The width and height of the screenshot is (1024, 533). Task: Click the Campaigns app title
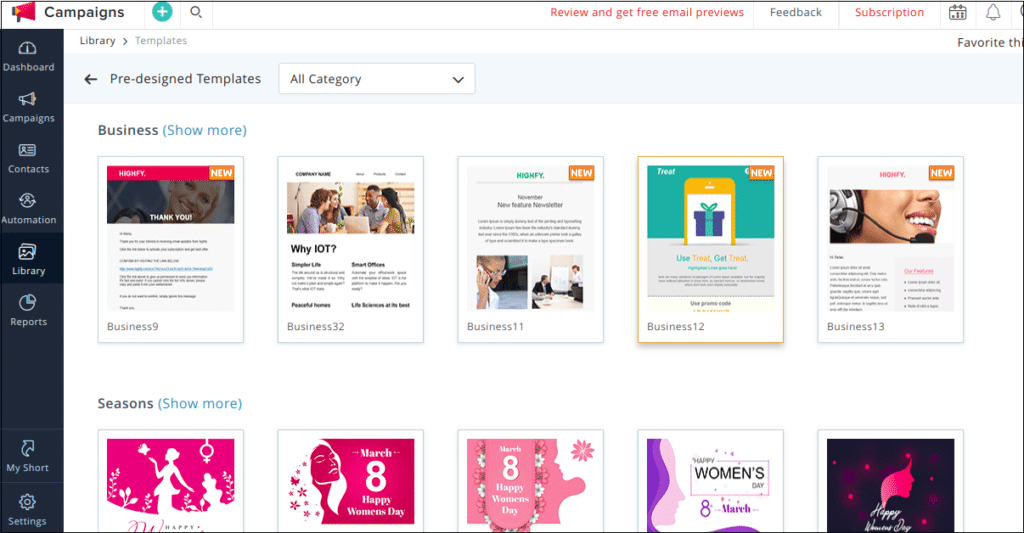[84, 12]
